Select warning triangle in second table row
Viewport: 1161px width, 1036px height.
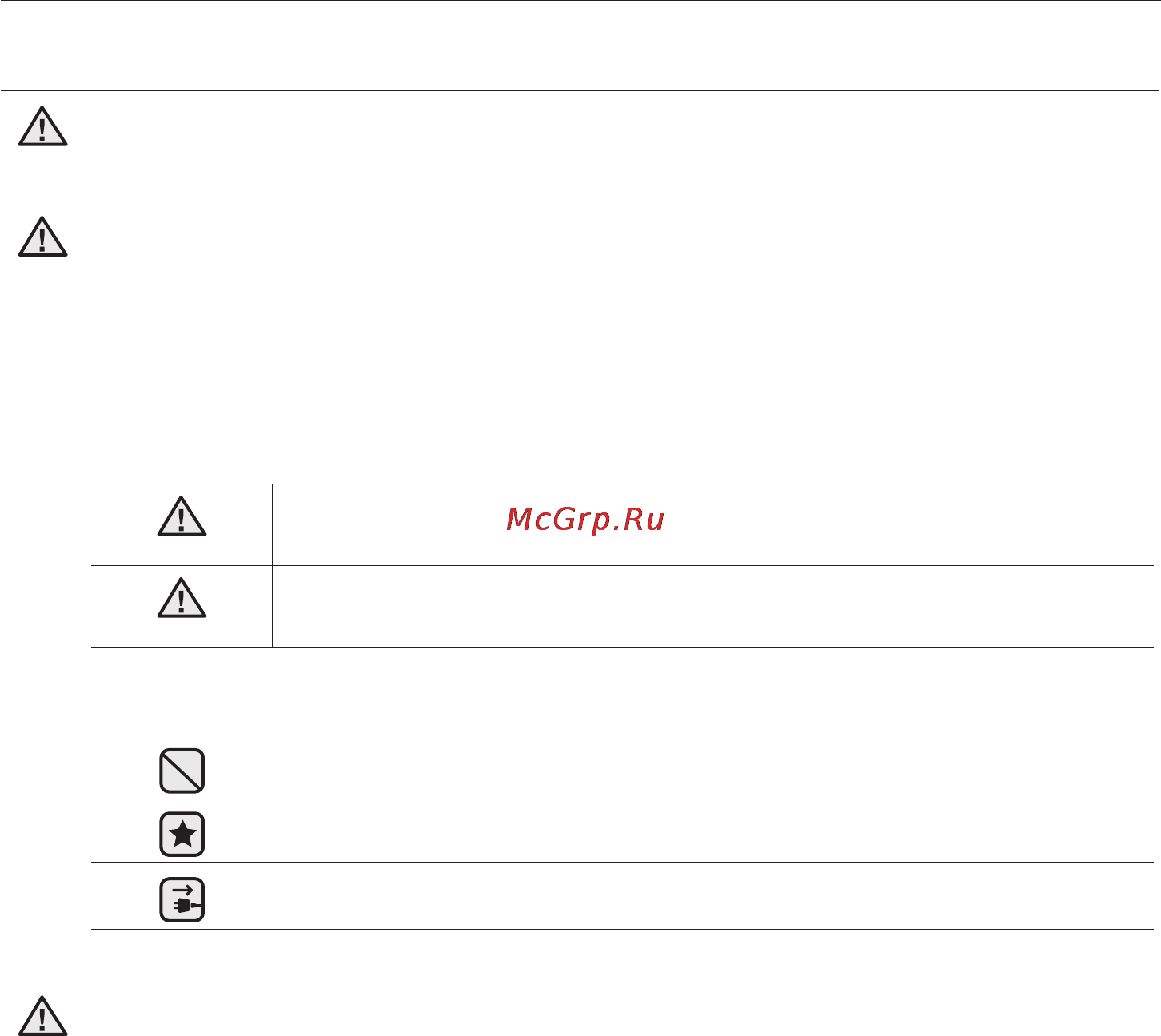pyautogui.click(x=182, y=598)
